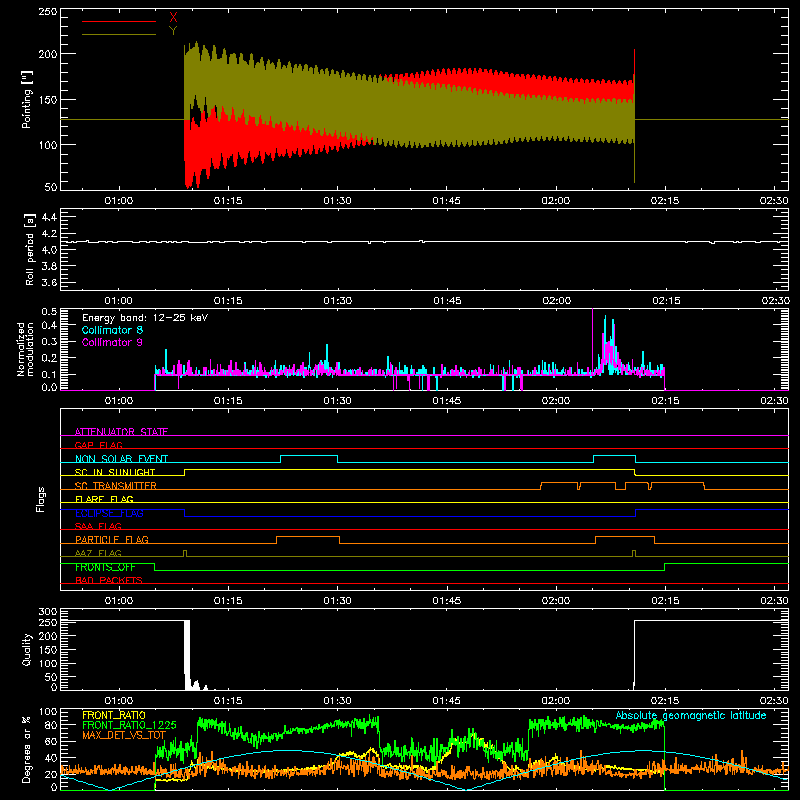This screenshot has height=800, width=800.
Task: Click the 01:30 tick under roll period plot
Action: click(337, 301)
